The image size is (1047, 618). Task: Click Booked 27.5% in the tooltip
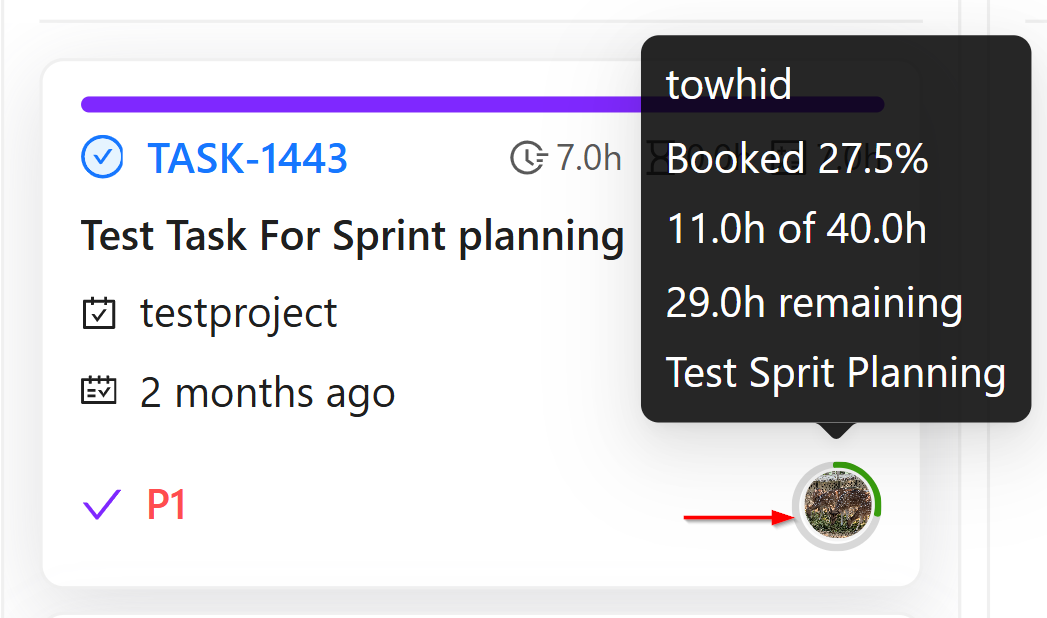797,158
